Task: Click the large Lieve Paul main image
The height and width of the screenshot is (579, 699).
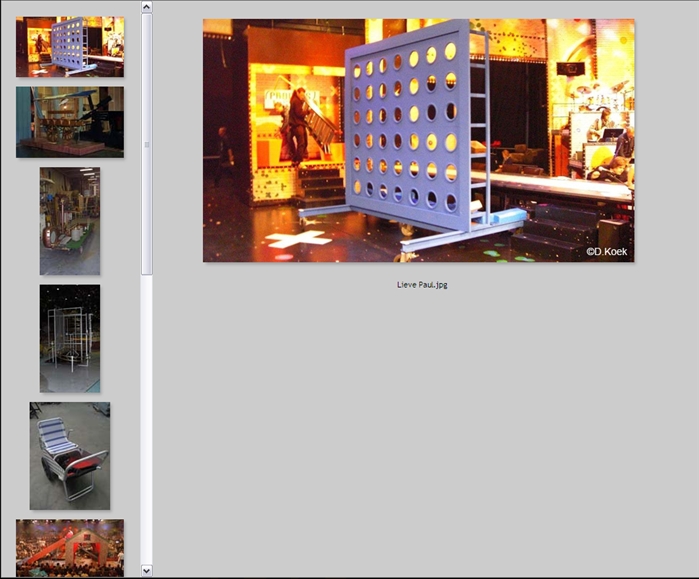Action: pyautogui.click(x=419, y=140)
